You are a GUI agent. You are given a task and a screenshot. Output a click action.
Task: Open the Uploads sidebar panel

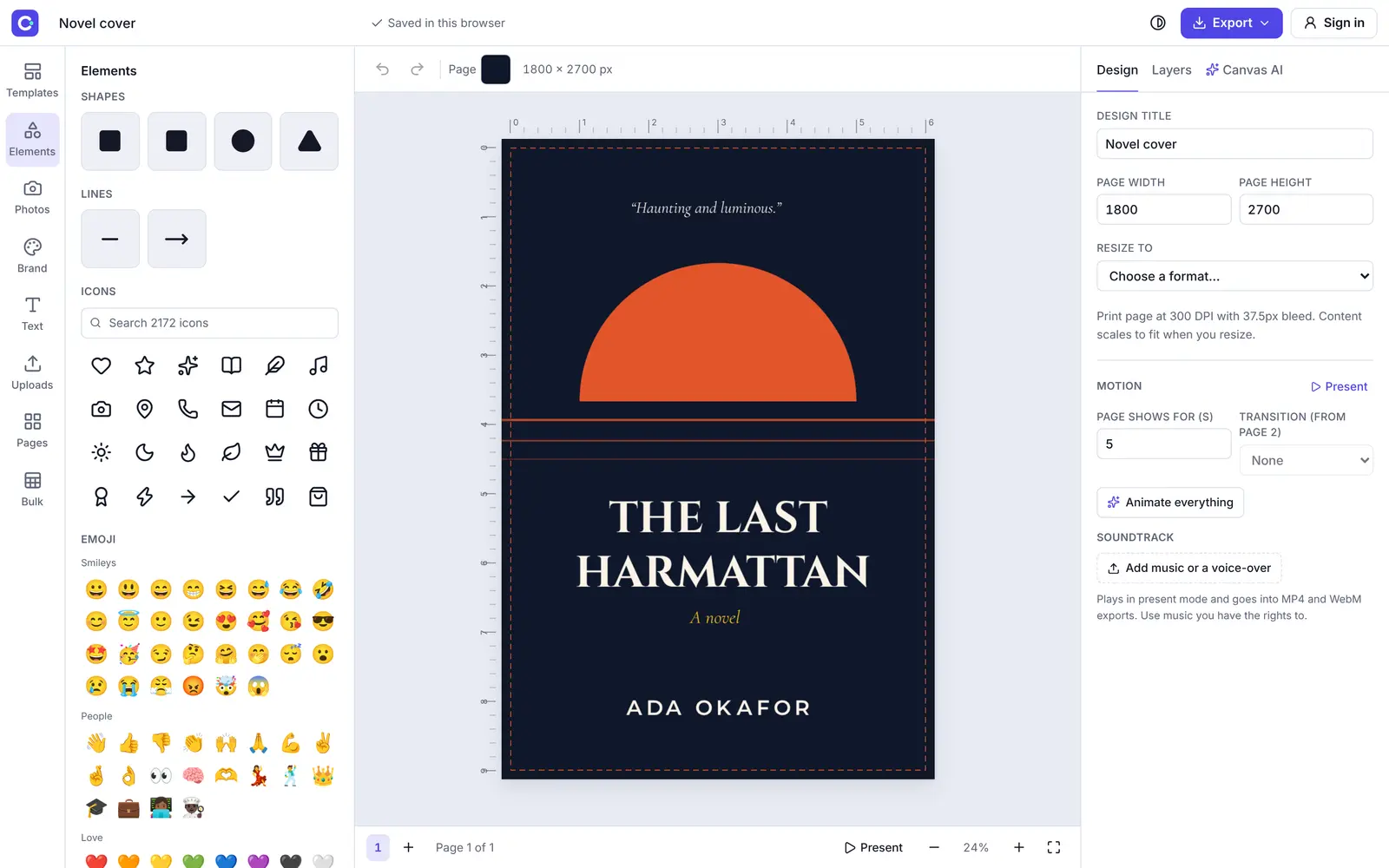(x=32, y=372)
